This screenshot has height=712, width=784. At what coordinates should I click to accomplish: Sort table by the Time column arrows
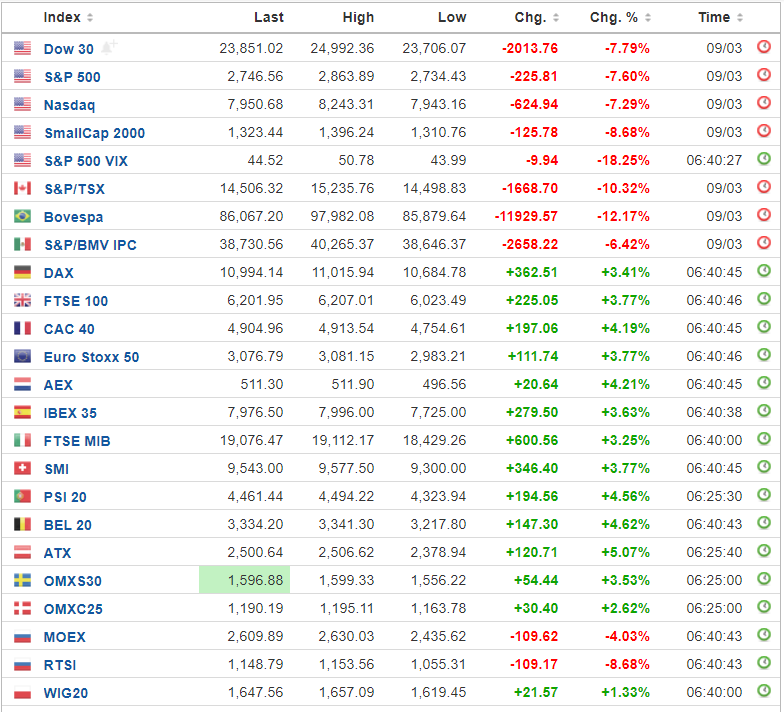click(740, 18)
